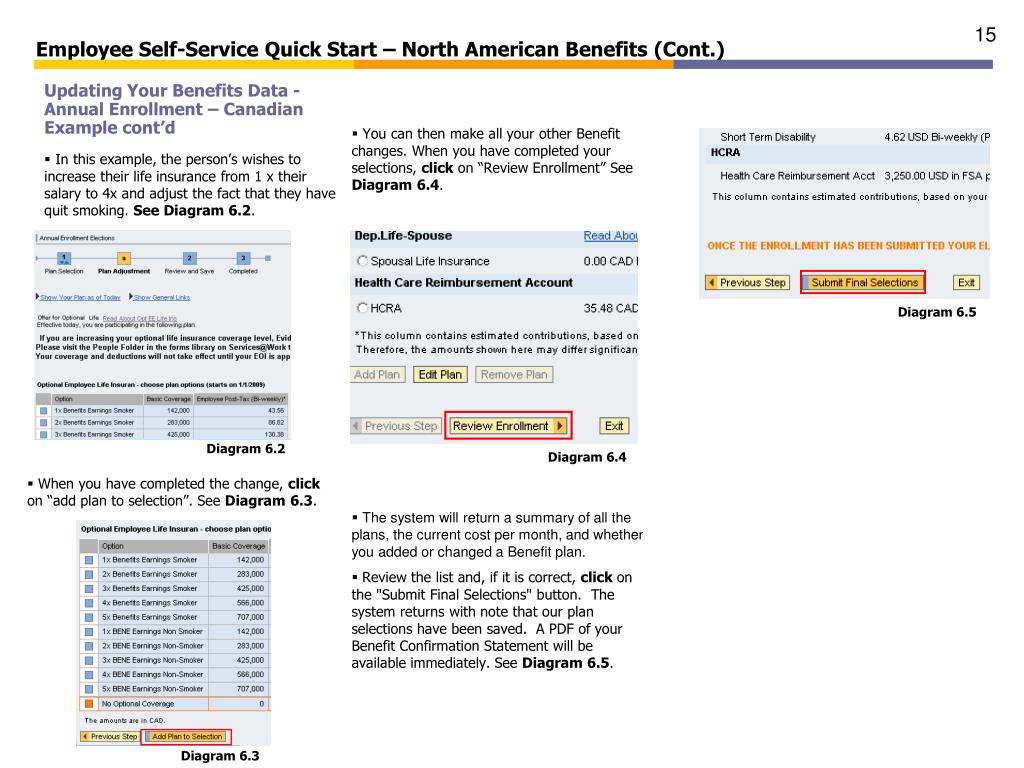Select the 4x BENE Earnings Non-Smoker row
Screen dimensions: 1024x768
[x=89, y=675]
